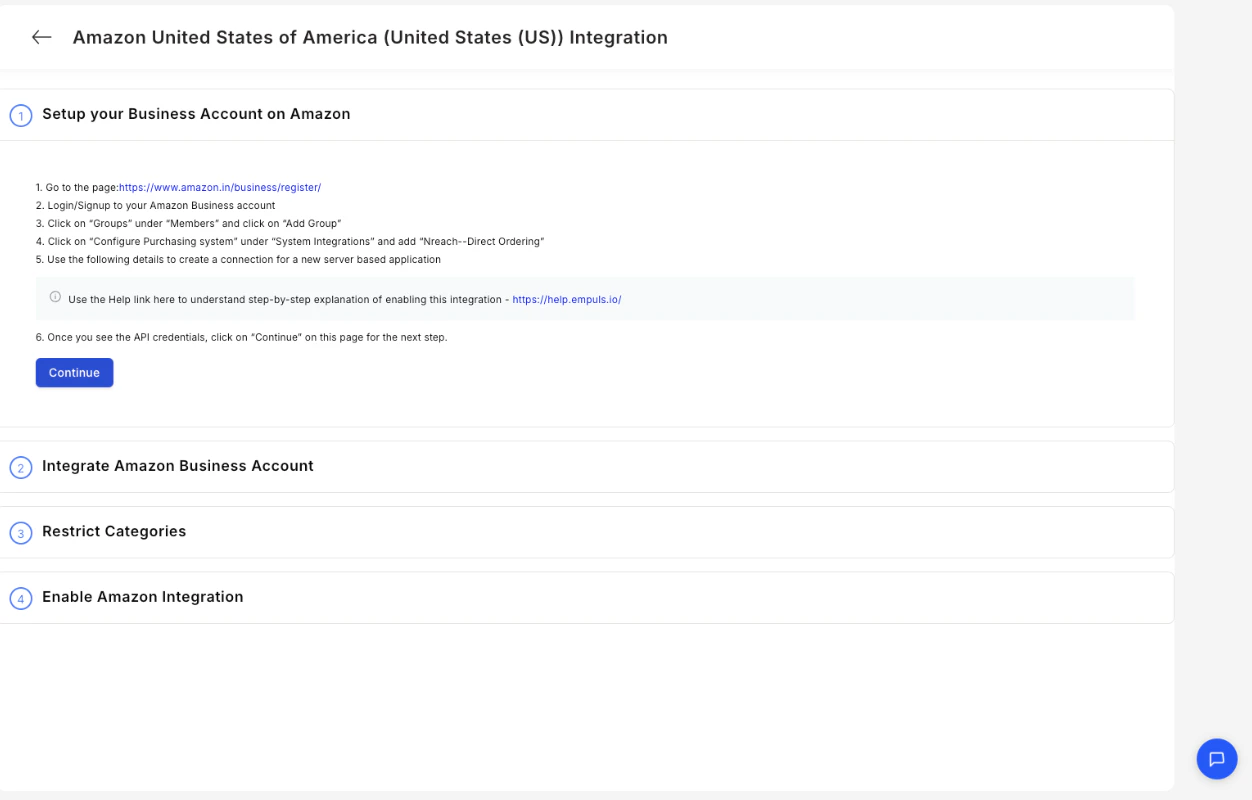Click the Login/Signup to Amazon Business account step

pos(155,205)
